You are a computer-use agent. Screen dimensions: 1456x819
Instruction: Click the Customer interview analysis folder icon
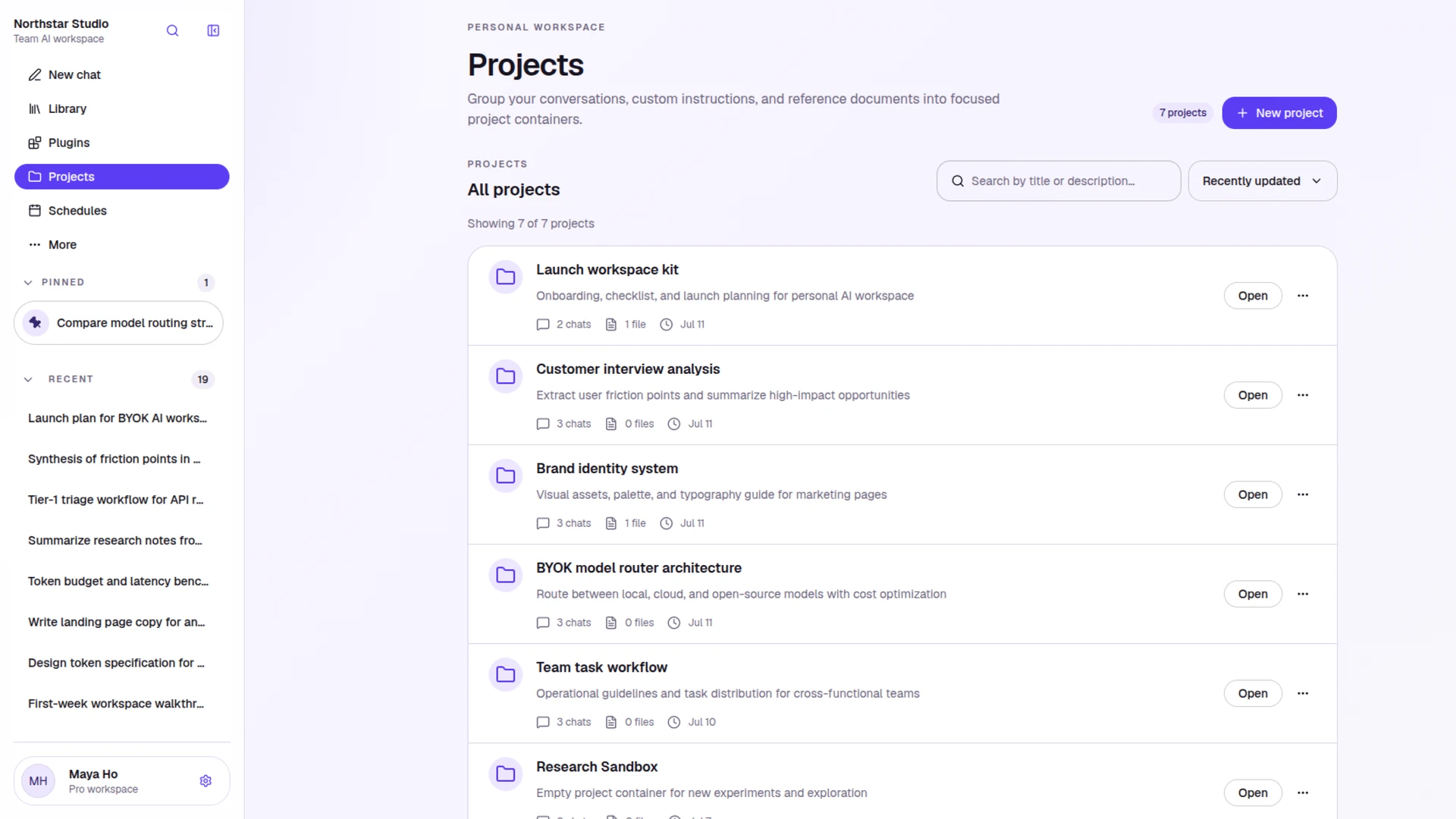click(506, 376)
